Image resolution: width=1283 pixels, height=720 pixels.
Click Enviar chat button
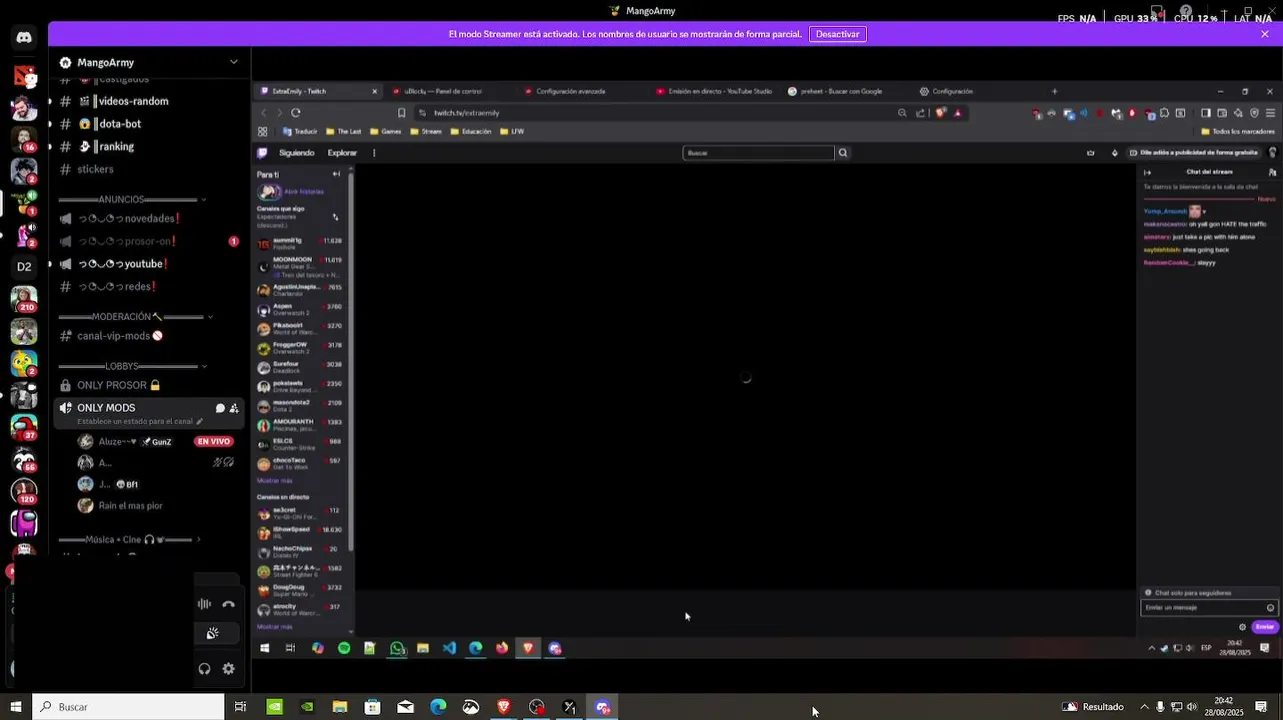click(1265, 627)
